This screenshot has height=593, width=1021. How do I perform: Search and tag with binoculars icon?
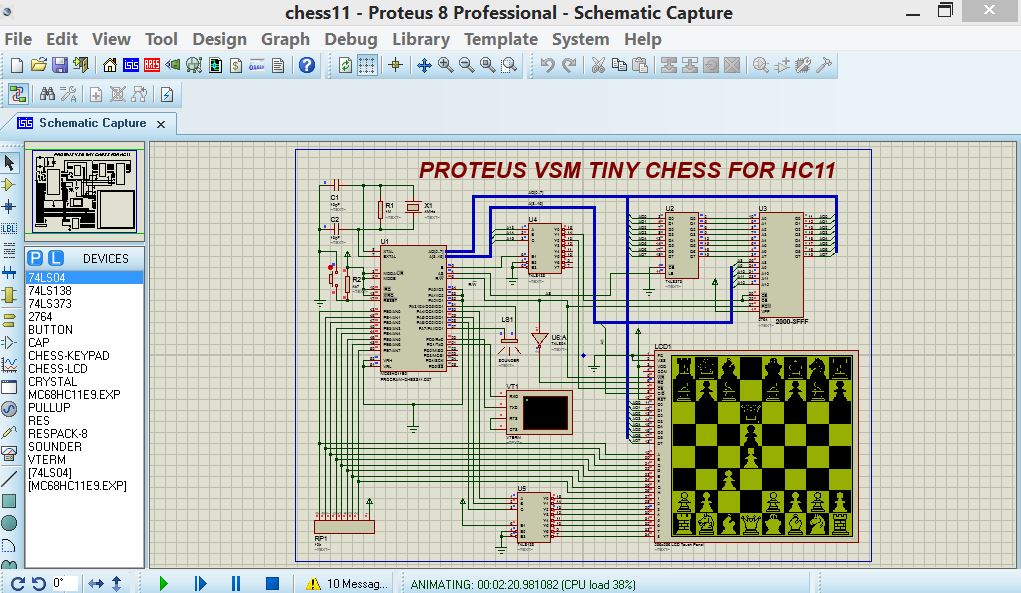(47, 95)
